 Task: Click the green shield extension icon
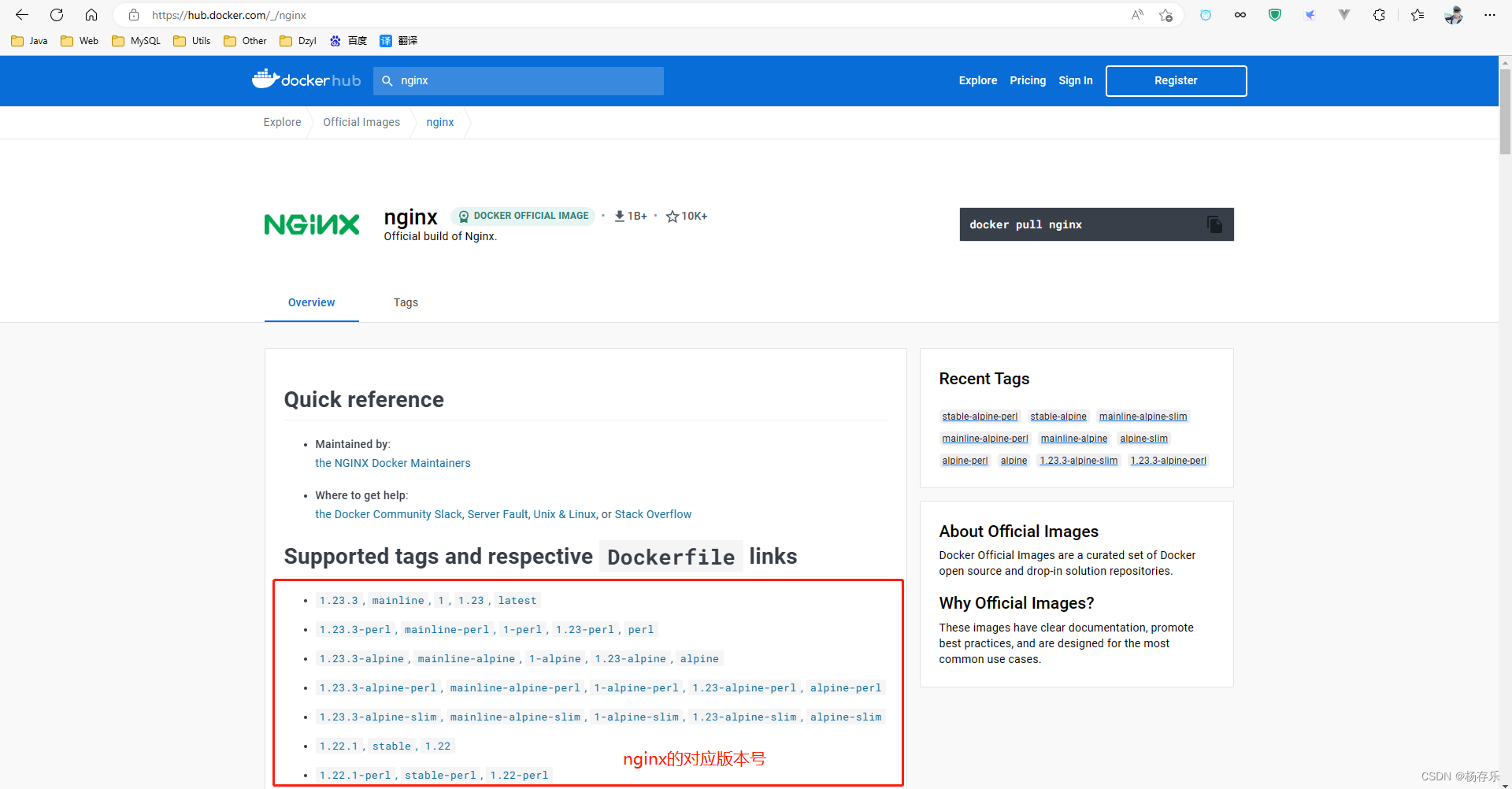point(1274,15)
